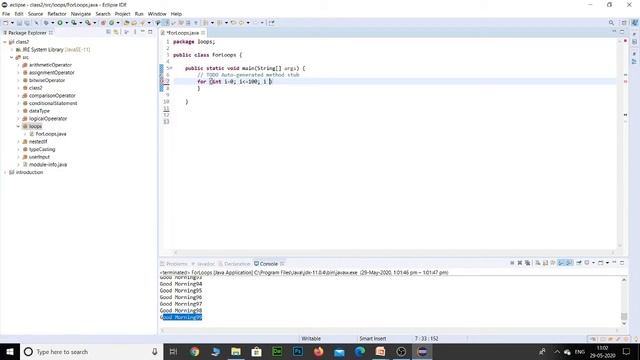This screenshot has height=360, width=640.
Task: Open the Navigate menu
Action: click(x=81, y=14)
